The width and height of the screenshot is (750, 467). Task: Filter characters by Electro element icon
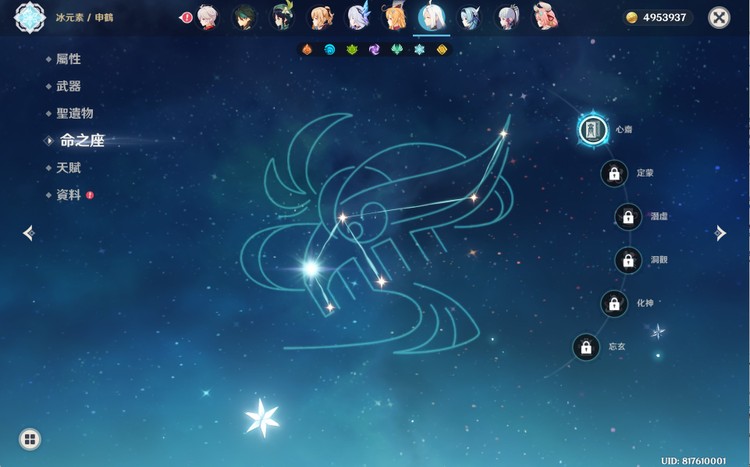click(374, 49)
